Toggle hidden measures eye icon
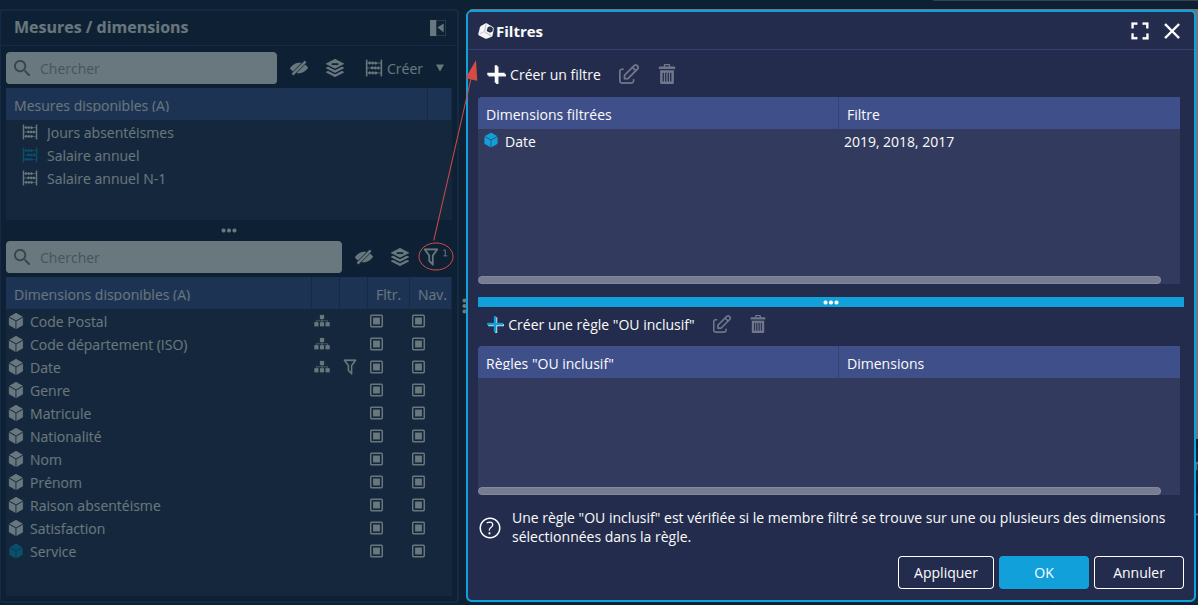This screenshot has width=1198, height=605. pyautogui.click(x=298, y=69)
